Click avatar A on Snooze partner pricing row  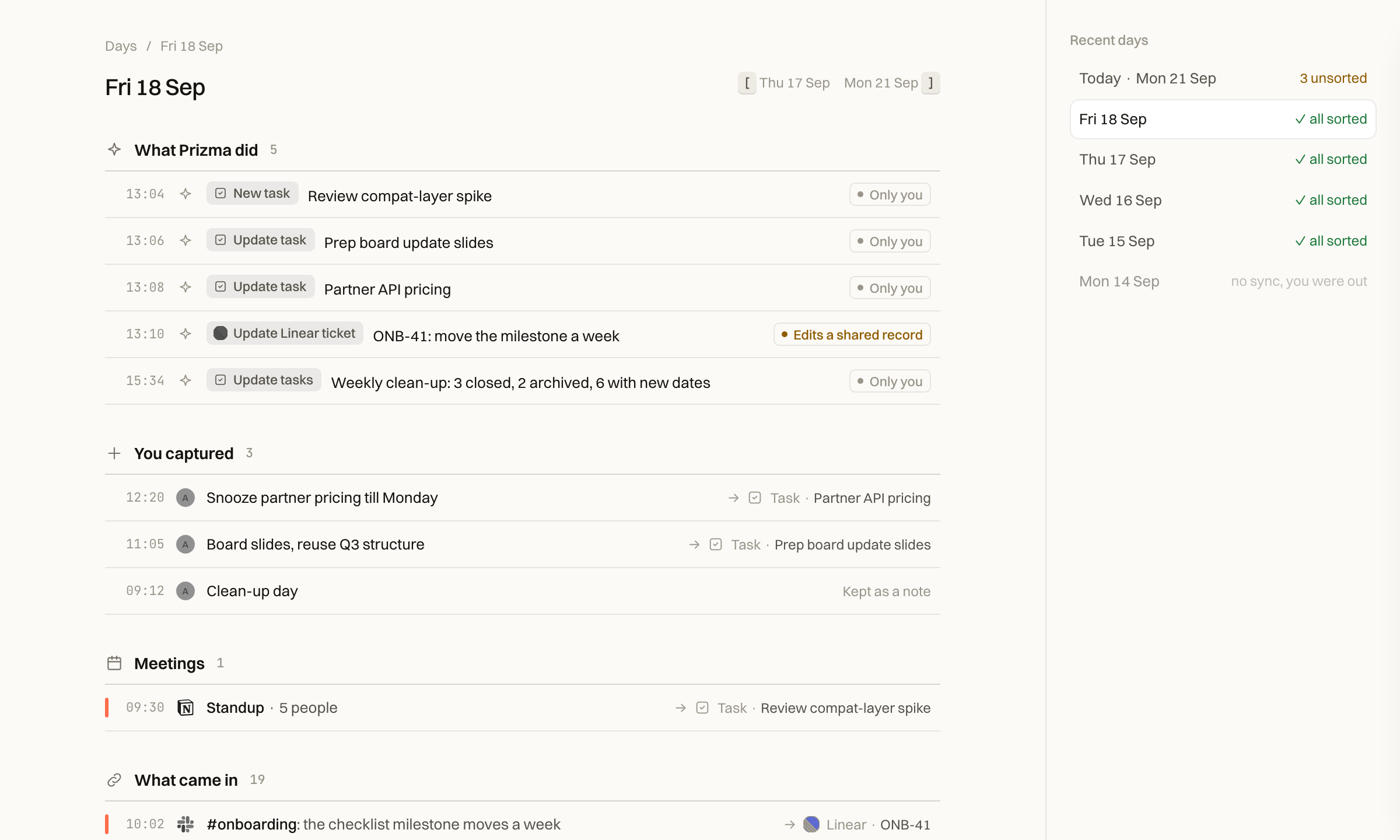click(185, 498)
